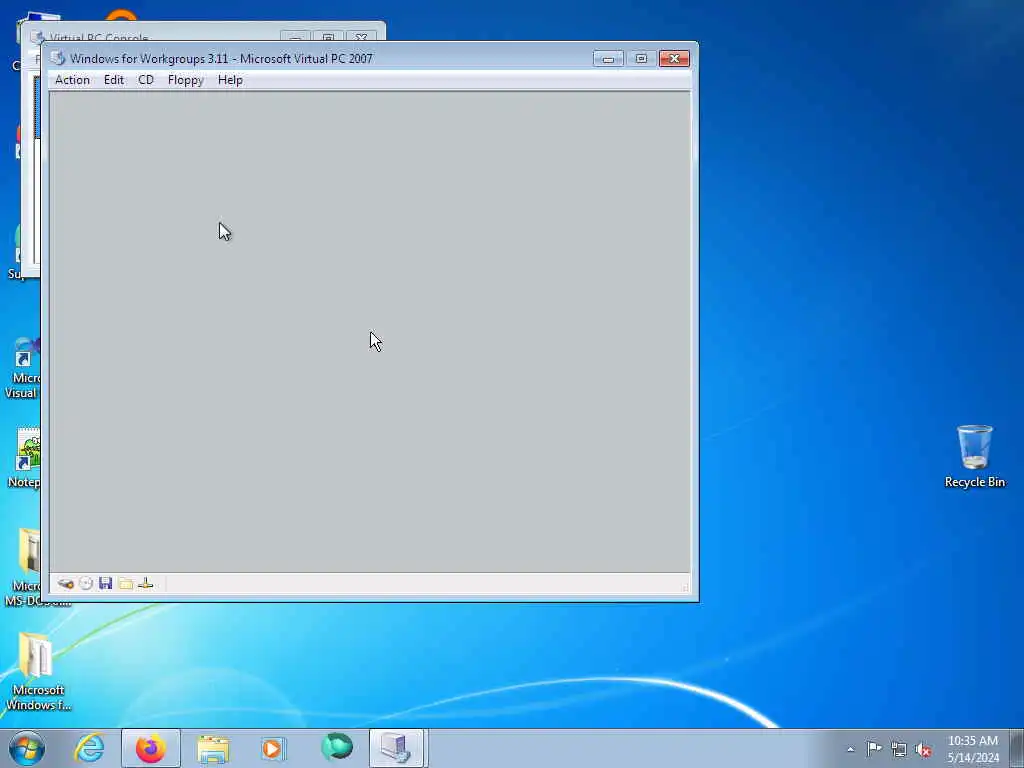
Task: Select the Recycle Bin desktop icon
Action: point(974,456)
